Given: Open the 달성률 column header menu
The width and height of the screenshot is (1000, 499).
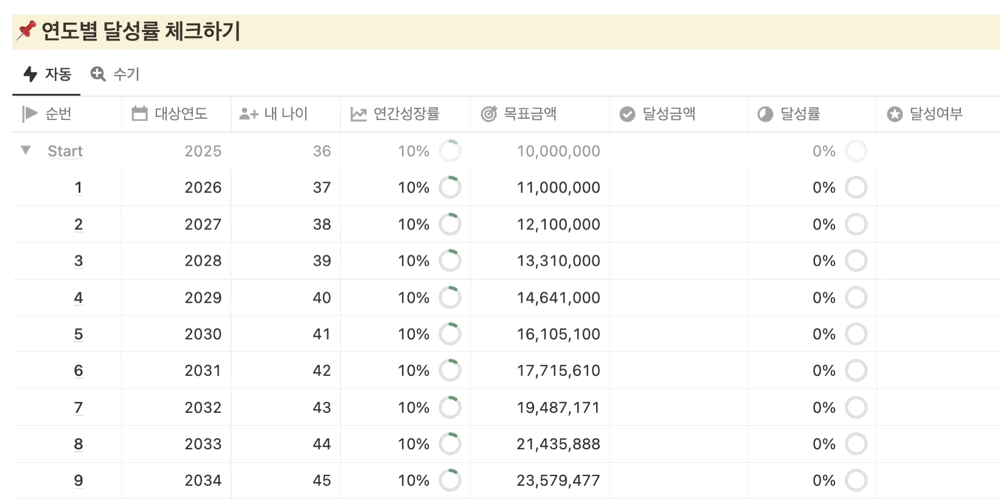Looking at the screenshot, I should (x=812, y=114).
